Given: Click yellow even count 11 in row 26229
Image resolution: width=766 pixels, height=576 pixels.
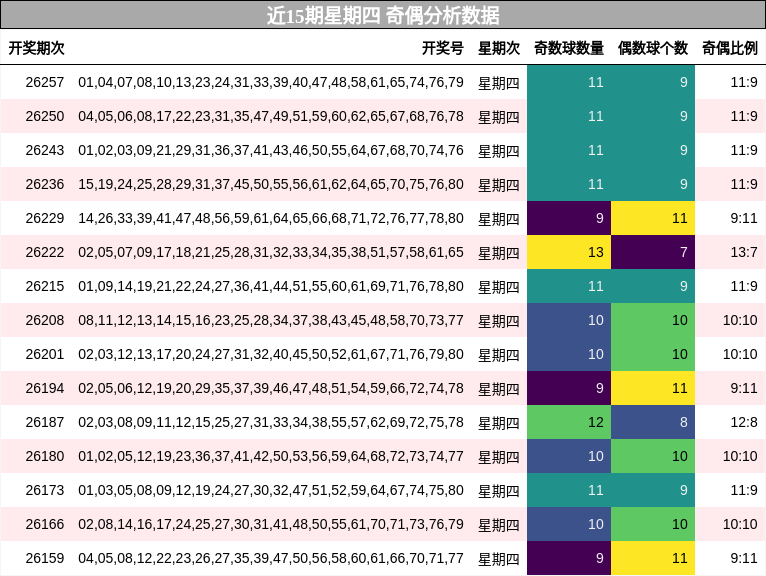Looking at the screenshot, I should 653,218.
